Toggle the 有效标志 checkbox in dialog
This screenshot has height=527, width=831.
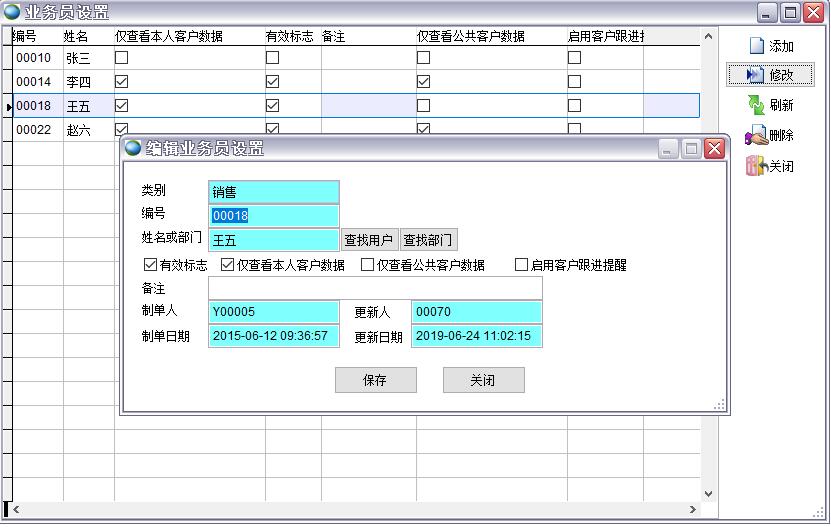tap(151, 265)
